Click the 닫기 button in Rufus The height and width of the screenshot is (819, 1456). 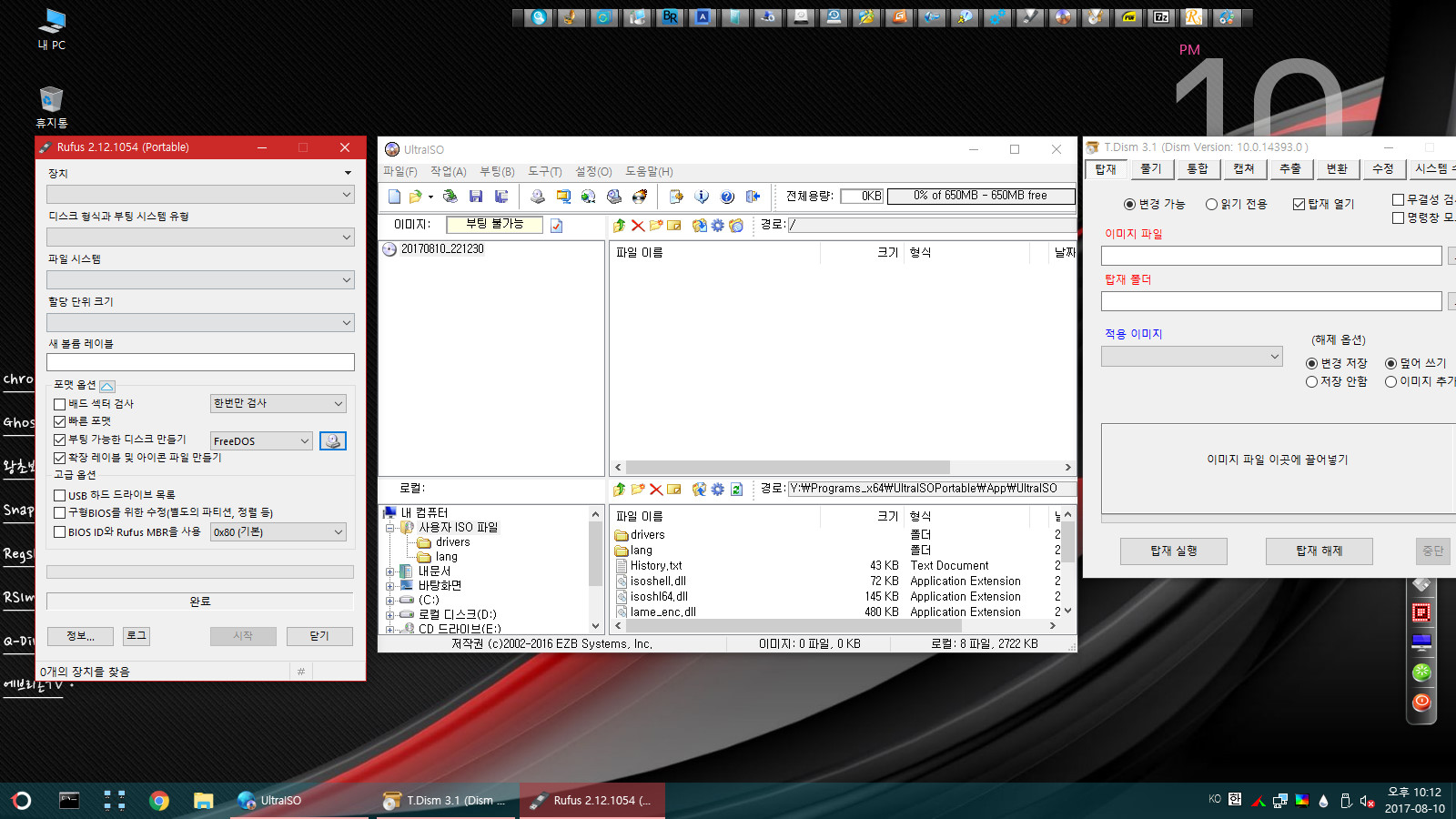click(319, 636)
